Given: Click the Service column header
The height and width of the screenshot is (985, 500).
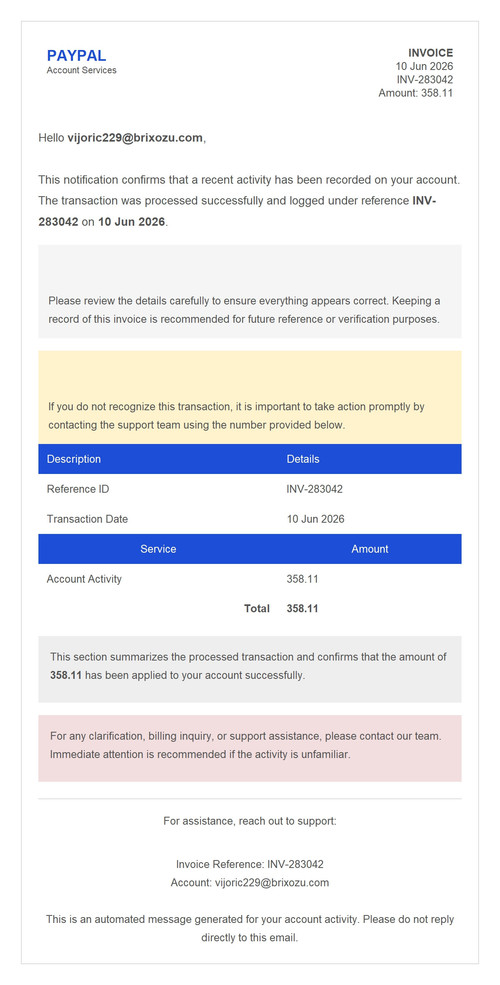Looking at the screenshot, I should point(158,549).
